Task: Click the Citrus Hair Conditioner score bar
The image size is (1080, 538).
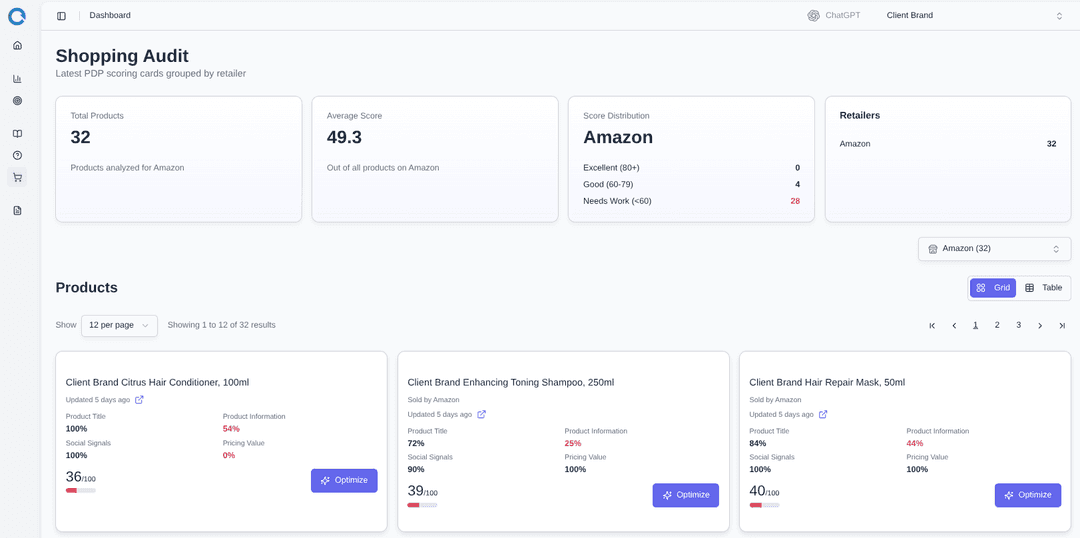Action: [x=81, y=490]
